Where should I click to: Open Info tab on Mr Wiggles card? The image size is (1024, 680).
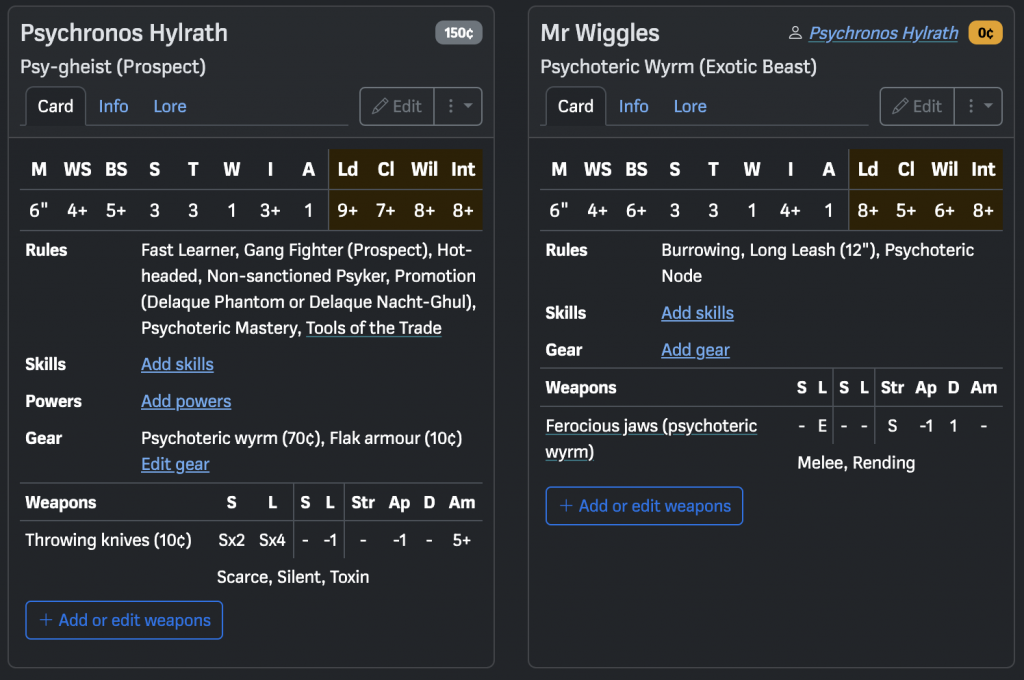[633, 106]
